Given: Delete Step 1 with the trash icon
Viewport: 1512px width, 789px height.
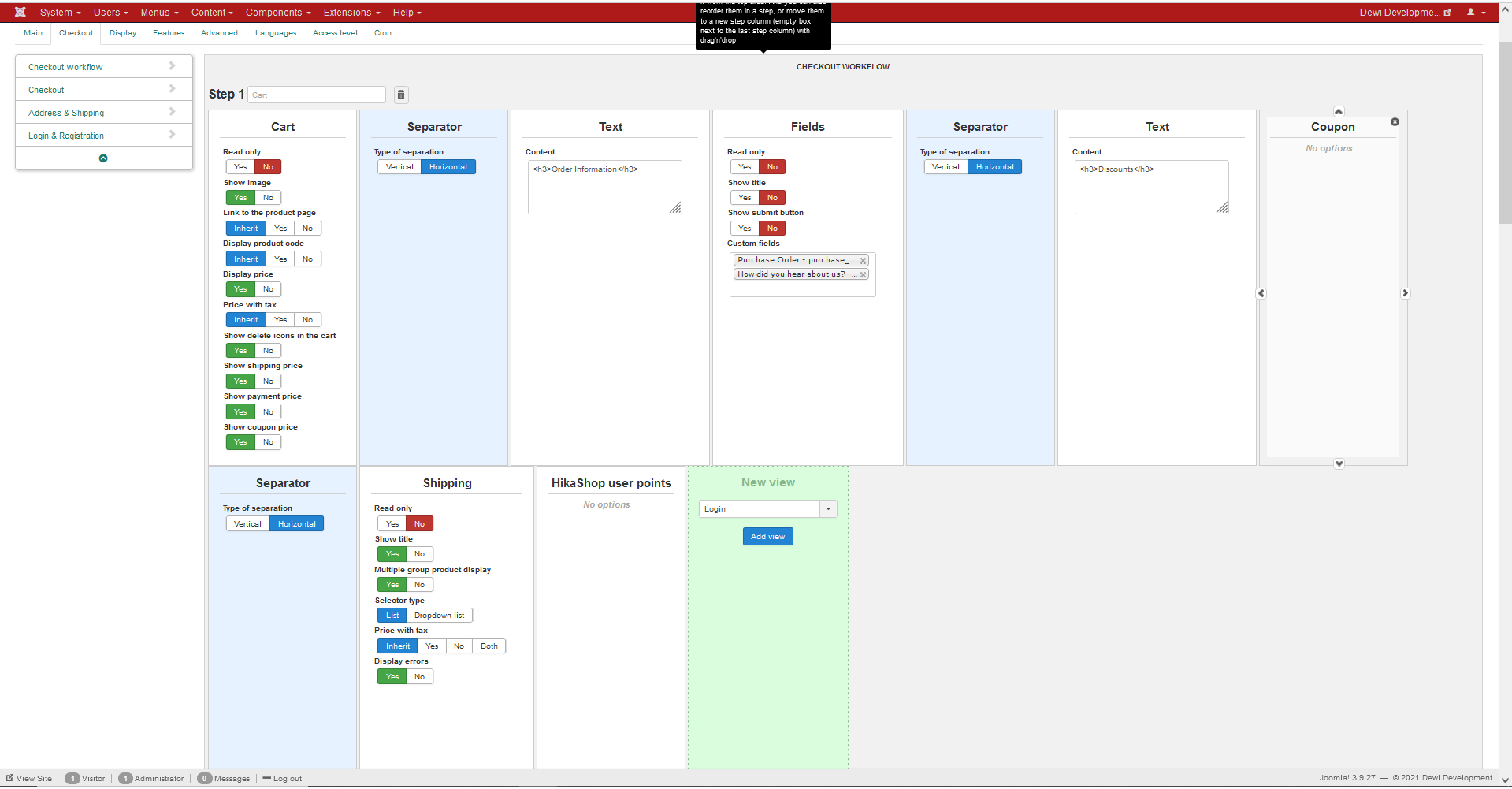Looking at the screenshot, I should click(x=401, y=95).
